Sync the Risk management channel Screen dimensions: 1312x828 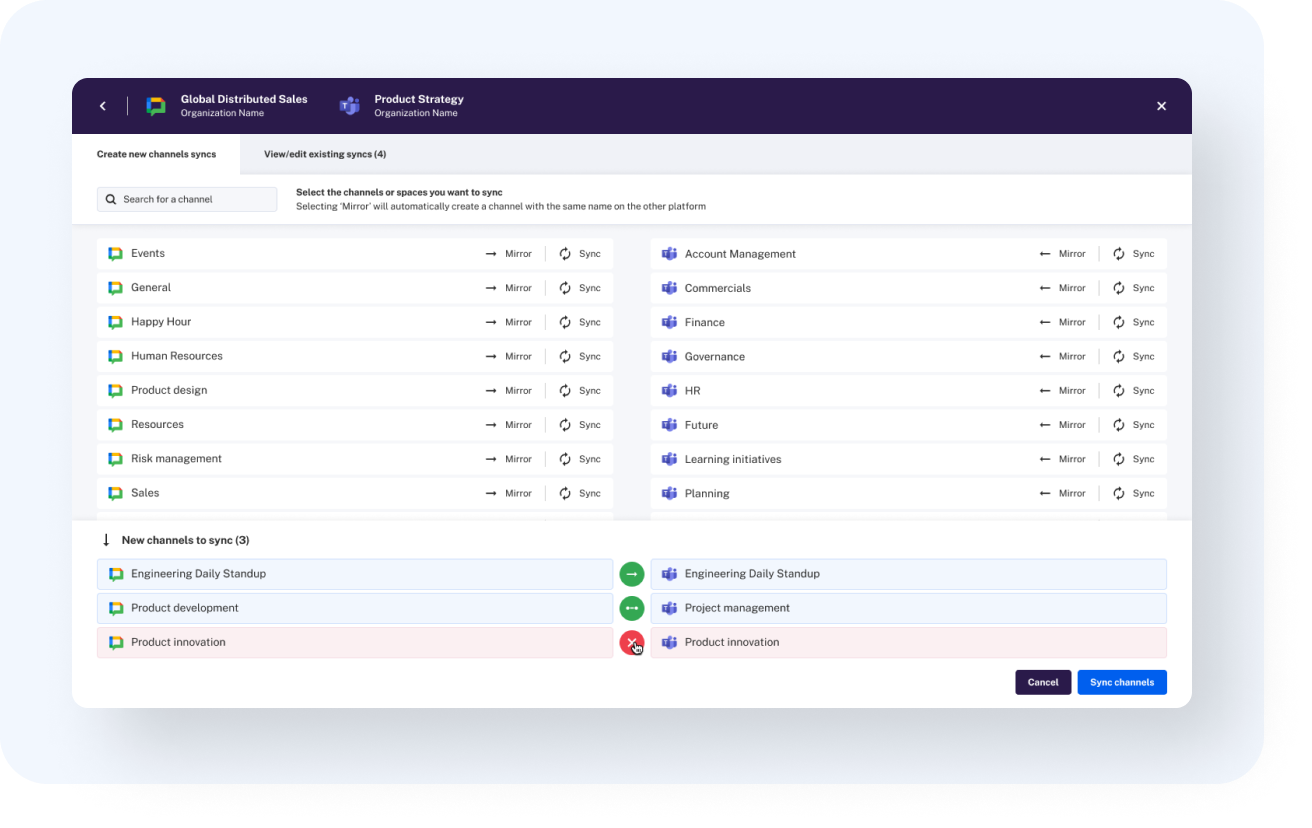click(580, 459)
